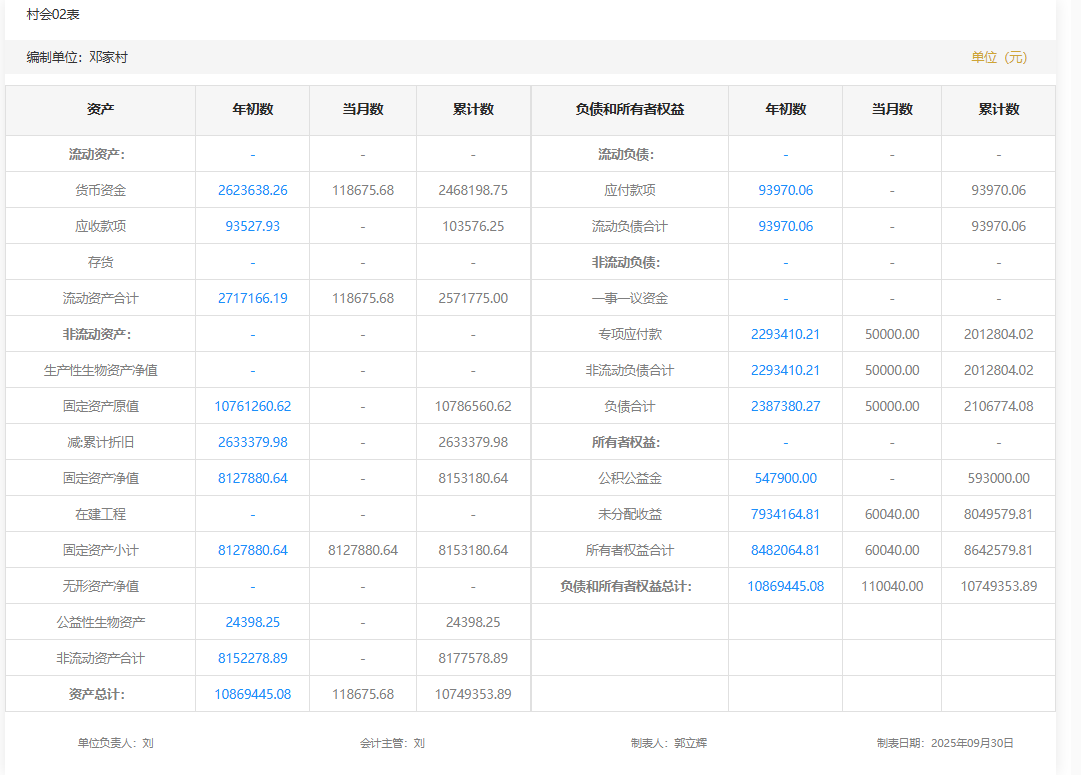Image resolution: width=1081 pixels, height=775 pixels.
Task: Open 未分配收益 年初数 link 7934164.81
Action: click(x=785, y=514)
